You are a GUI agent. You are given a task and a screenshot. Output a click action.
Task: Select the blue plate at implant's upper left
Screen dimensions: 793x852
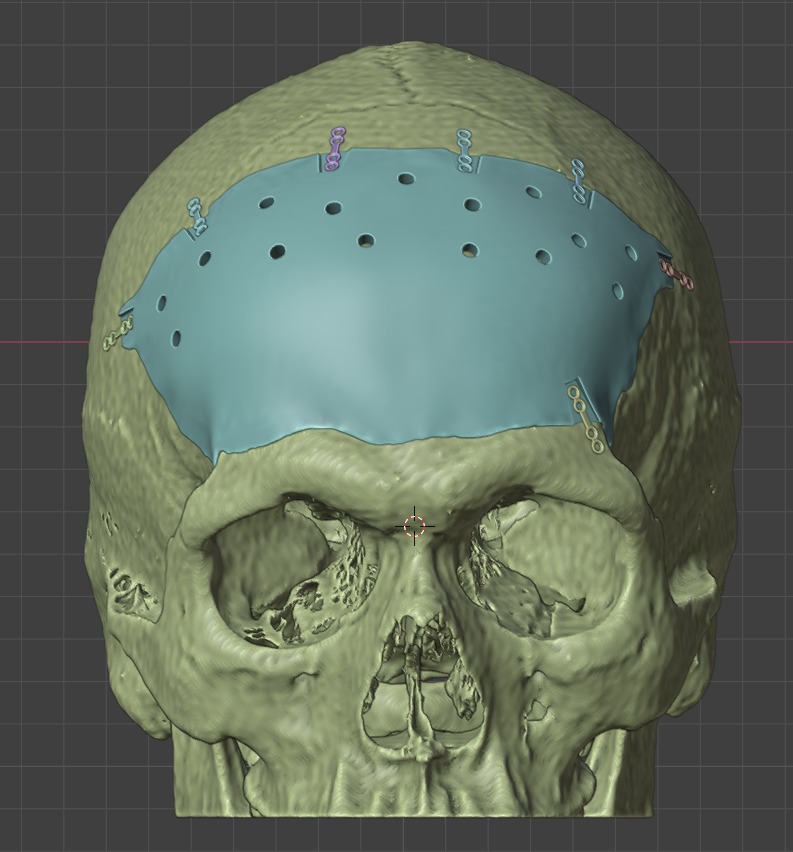tap(197, 215)
